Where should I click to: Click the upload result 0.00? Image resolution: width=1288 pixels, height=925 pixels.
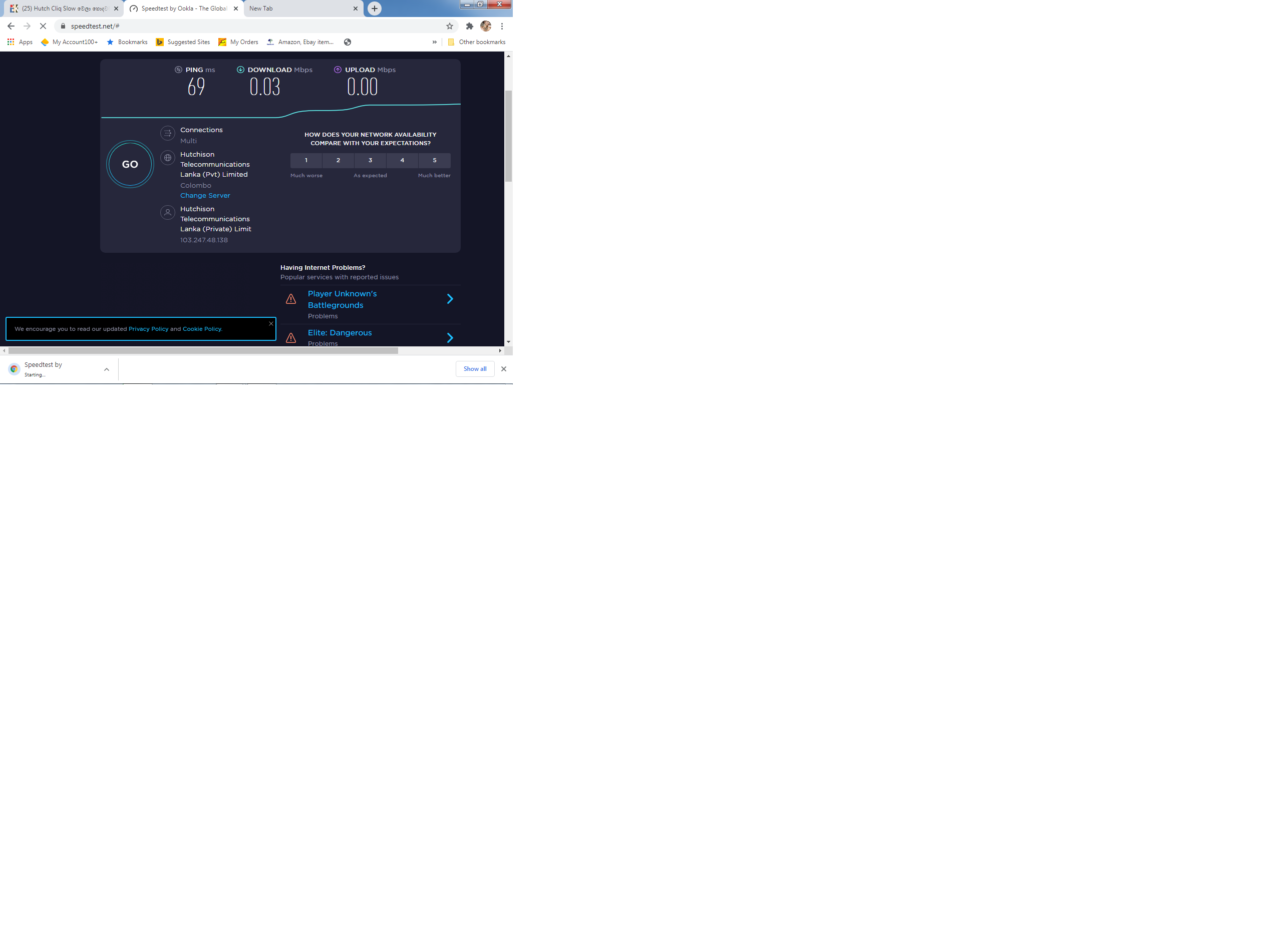click(x=363, y=87)
